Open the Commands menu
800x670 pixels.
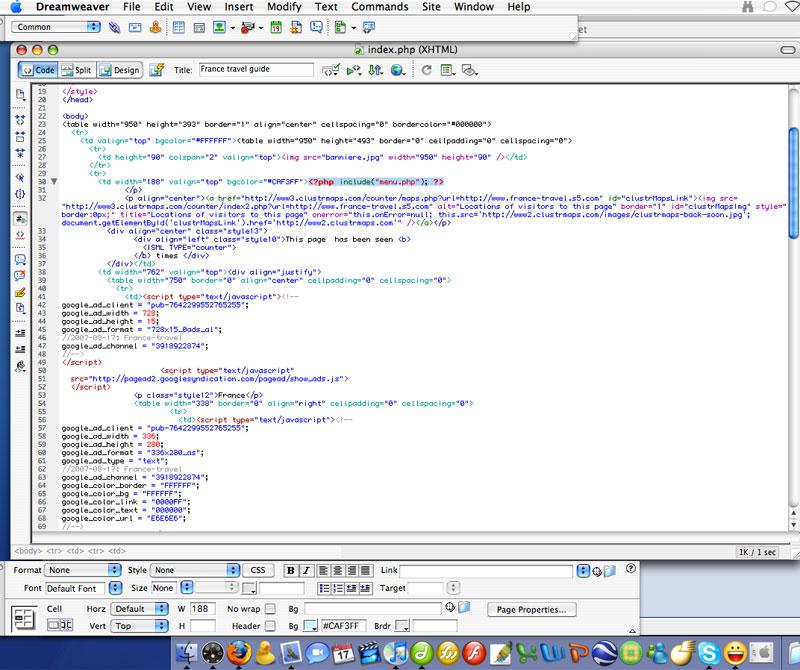(380, 7)
